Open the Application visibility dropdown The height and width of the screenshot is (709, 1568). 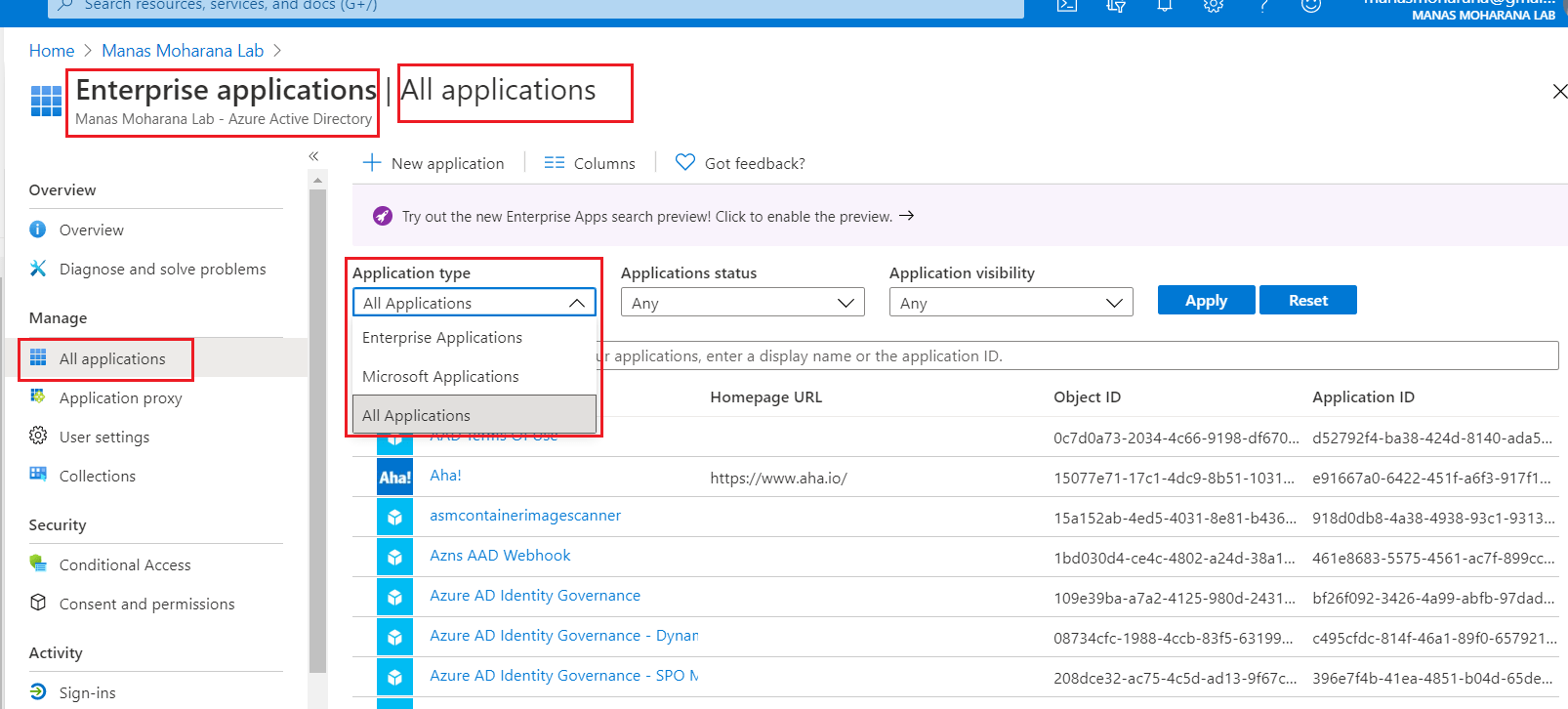click(1011, 303)
